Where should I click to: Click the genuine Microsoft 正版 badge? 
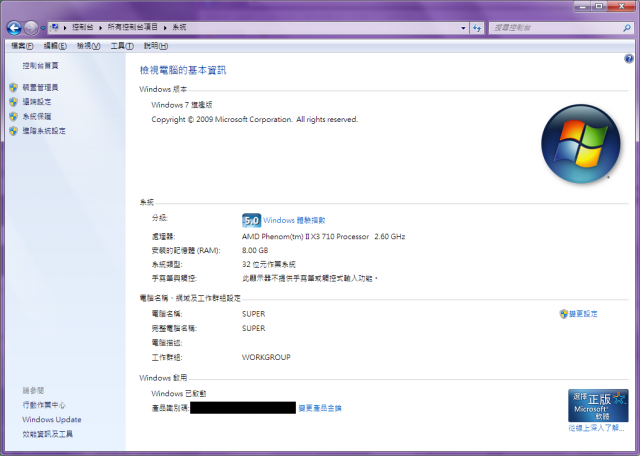598,405
